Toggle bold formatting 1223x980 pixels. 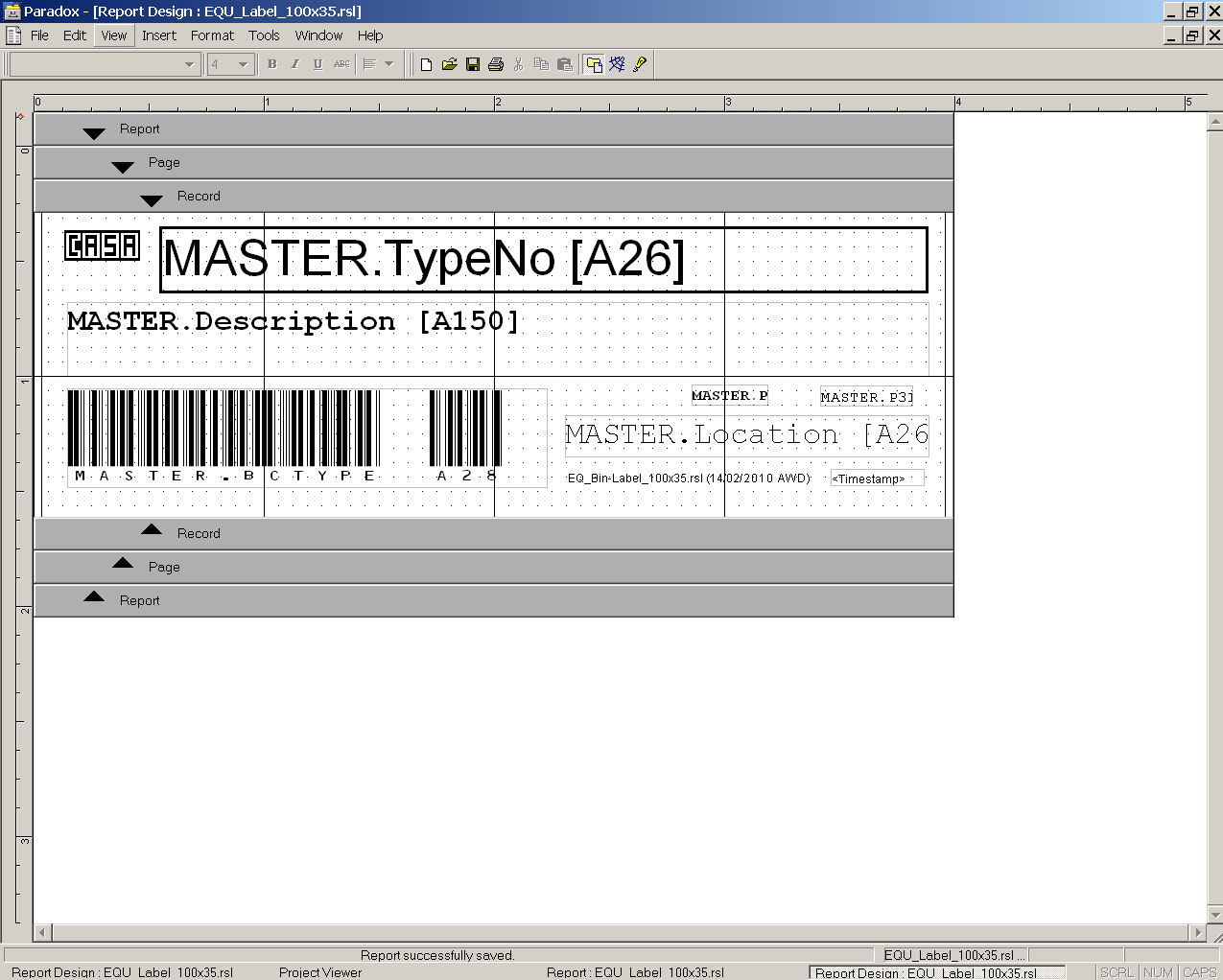point(271,64)
